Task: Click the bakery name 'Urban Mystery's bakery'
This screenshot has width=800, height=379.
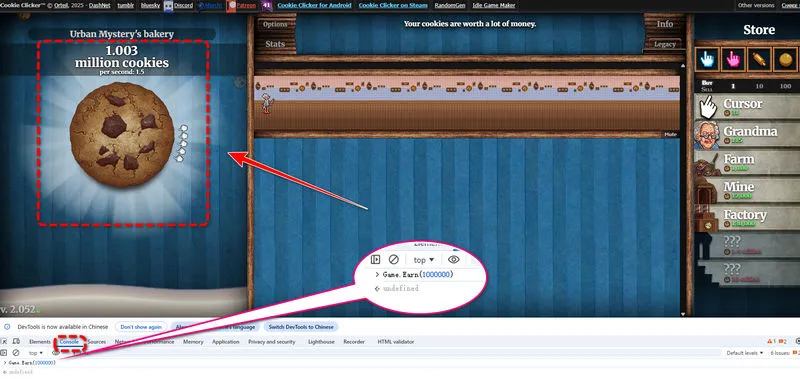Action: tap(122, 34)
